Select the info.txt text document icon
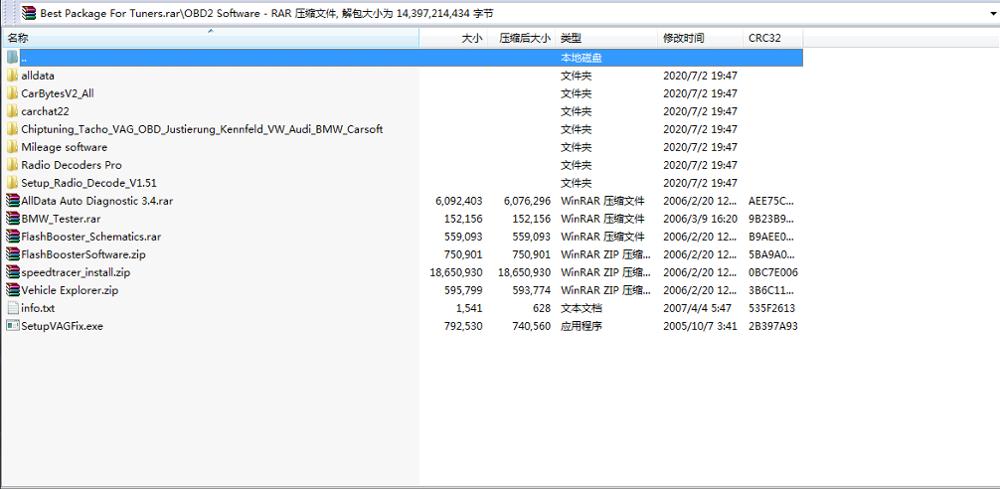Screen dimensions: 1000x489 tap(12, 308)
